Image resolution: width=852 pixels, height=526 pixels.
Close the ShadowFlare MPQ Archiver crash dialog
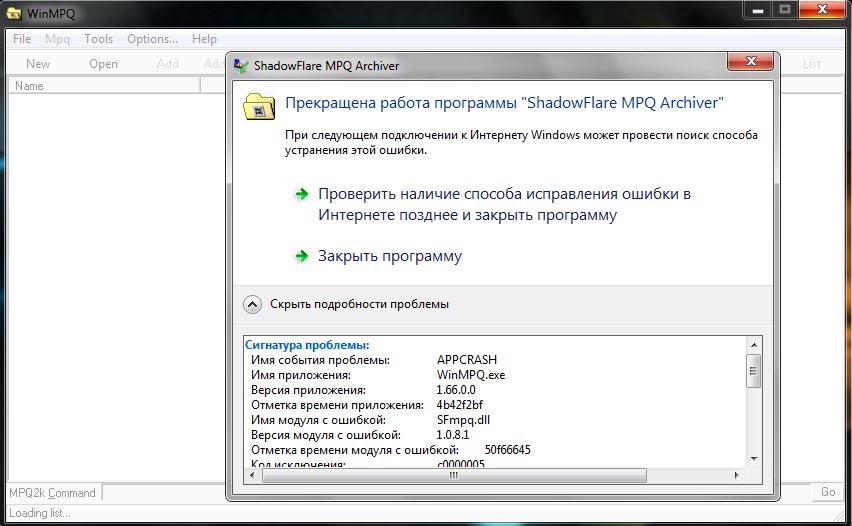coord(750,61)
